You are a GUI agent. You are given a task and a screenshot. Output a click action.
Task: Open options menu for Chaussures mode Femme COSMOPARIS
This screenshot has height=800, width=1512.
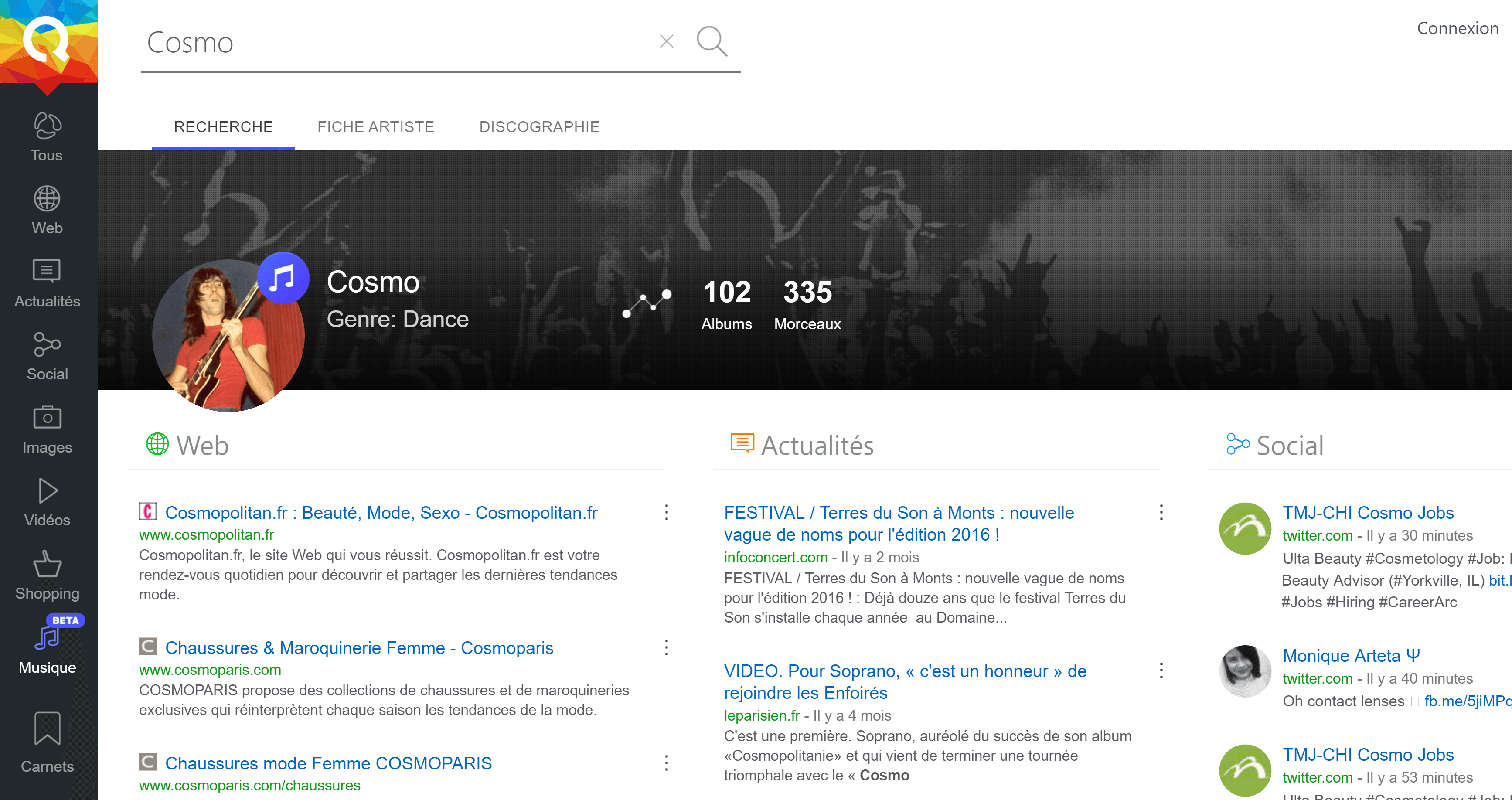pos(666,763)
